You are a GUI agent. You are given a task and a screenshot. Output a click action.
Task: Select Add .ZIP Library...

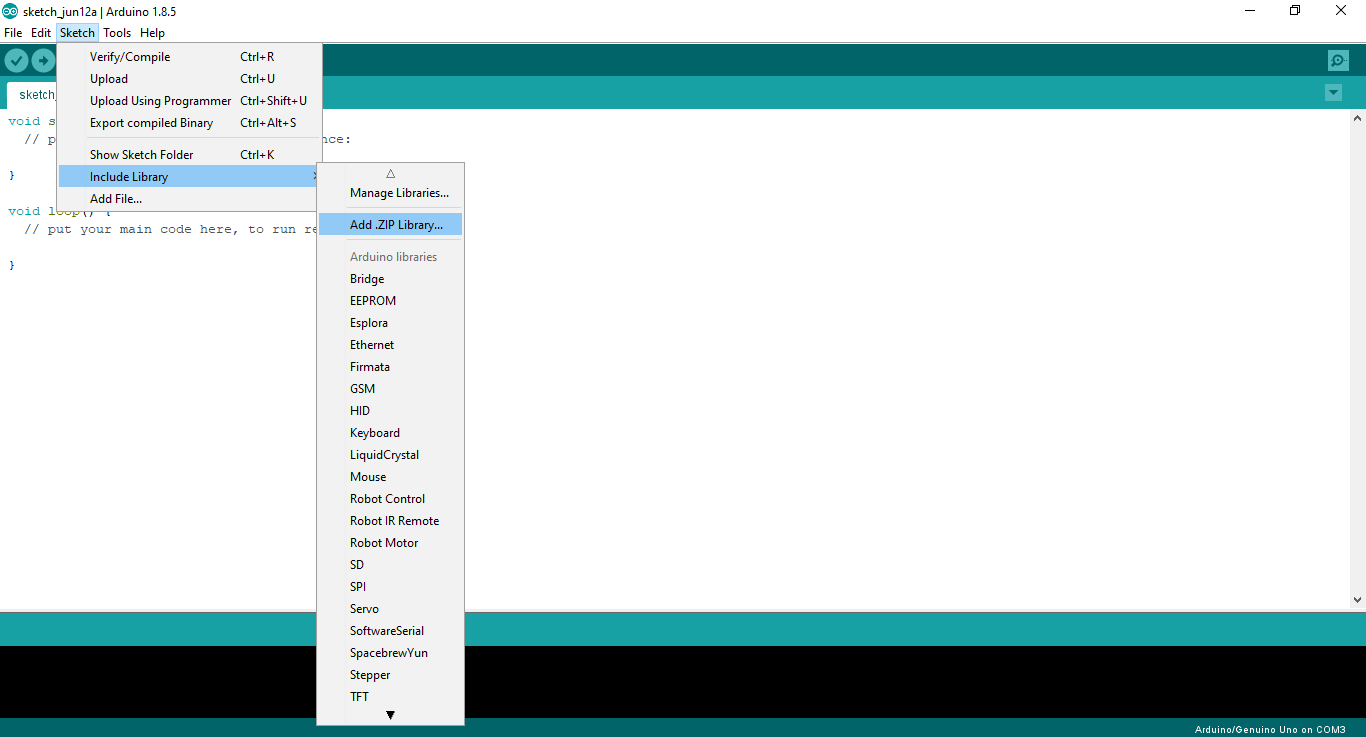click(x=390, y=225)
